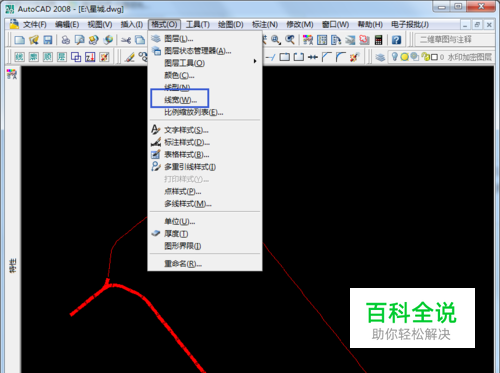Open the 电子报批(J) menu
The image size is (500, 373).
click(410, 25)
